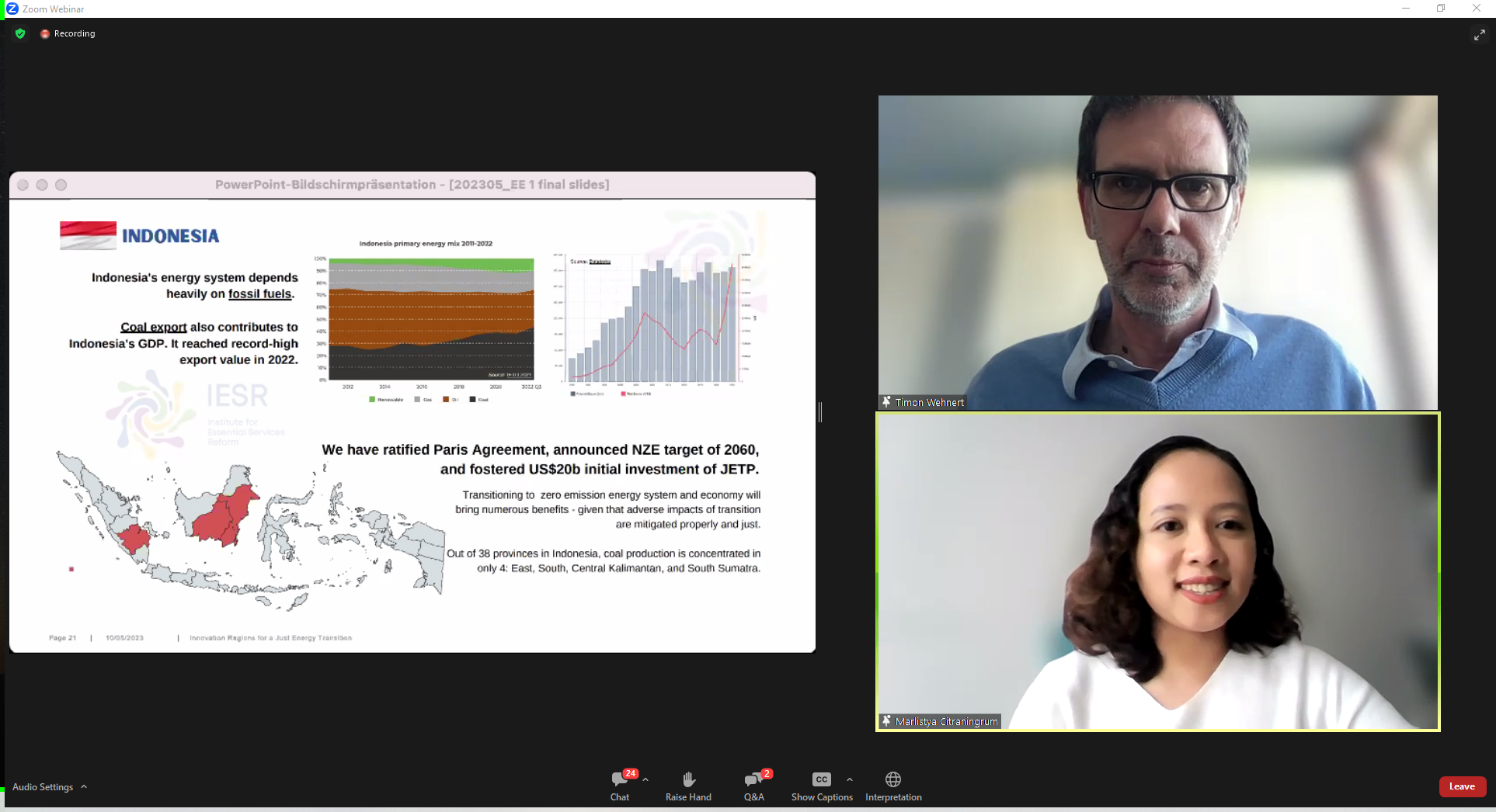Select Timon Wehnert's video tile
The height and width of the screenshot is (812, 1496).
click(1157, 252)
